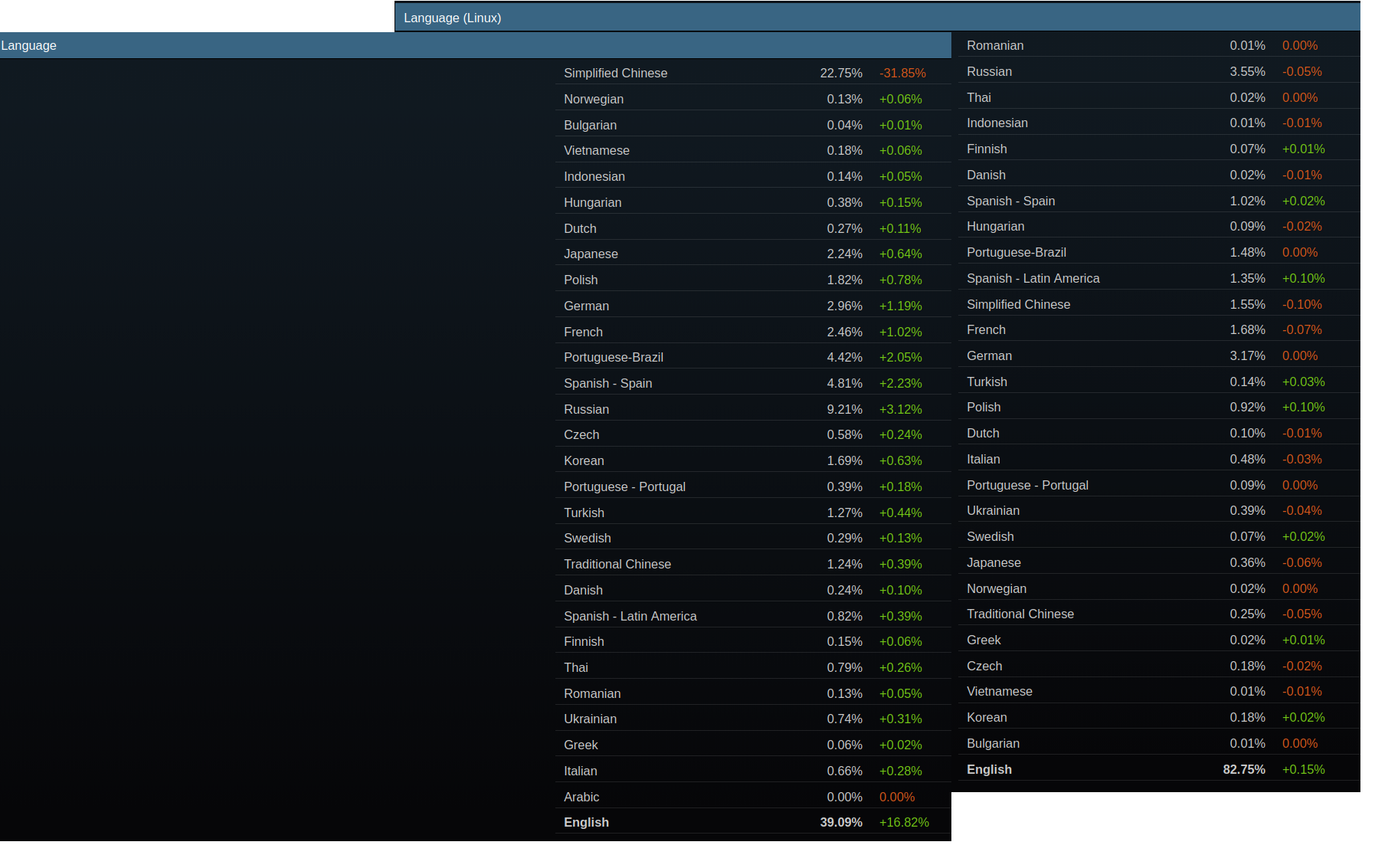The image size is (1375, 868).
Task: Select the "+0.78%" change value
Action: coord(901,280)
